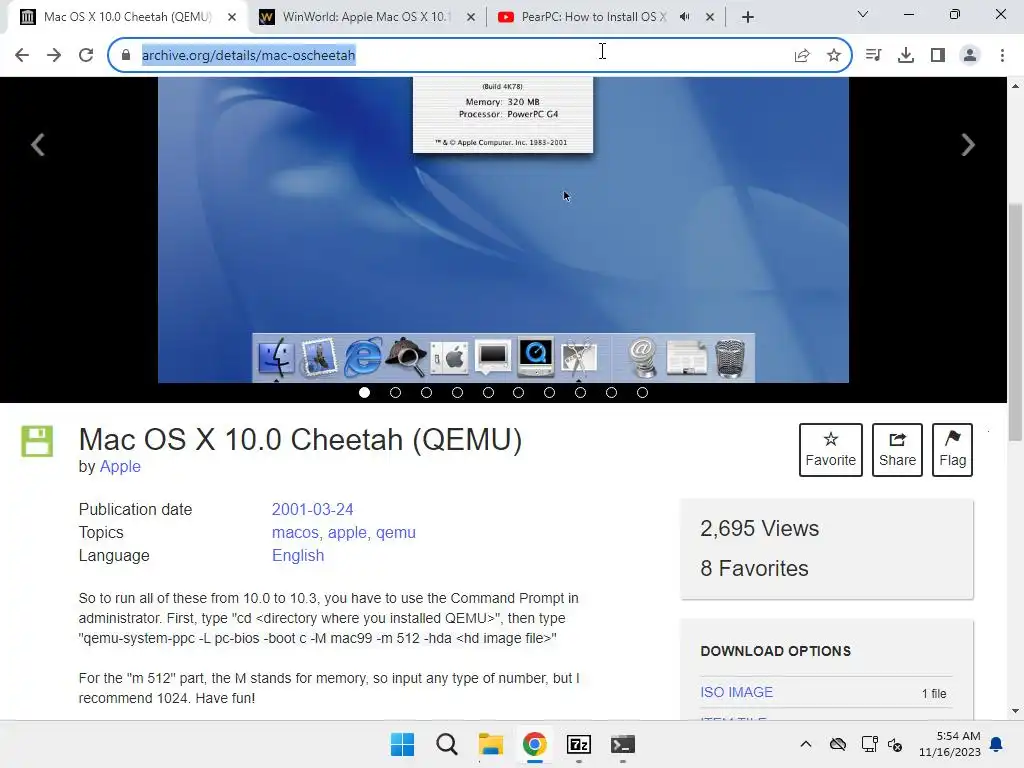Show previous carousel image
This screenshot has height=768, width=1024.
pos(38,144)
